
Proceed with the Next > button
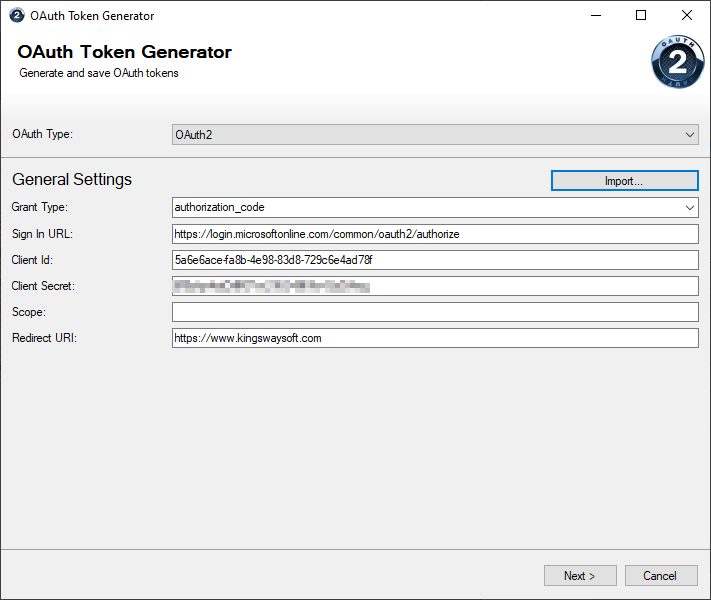[580, 576]
